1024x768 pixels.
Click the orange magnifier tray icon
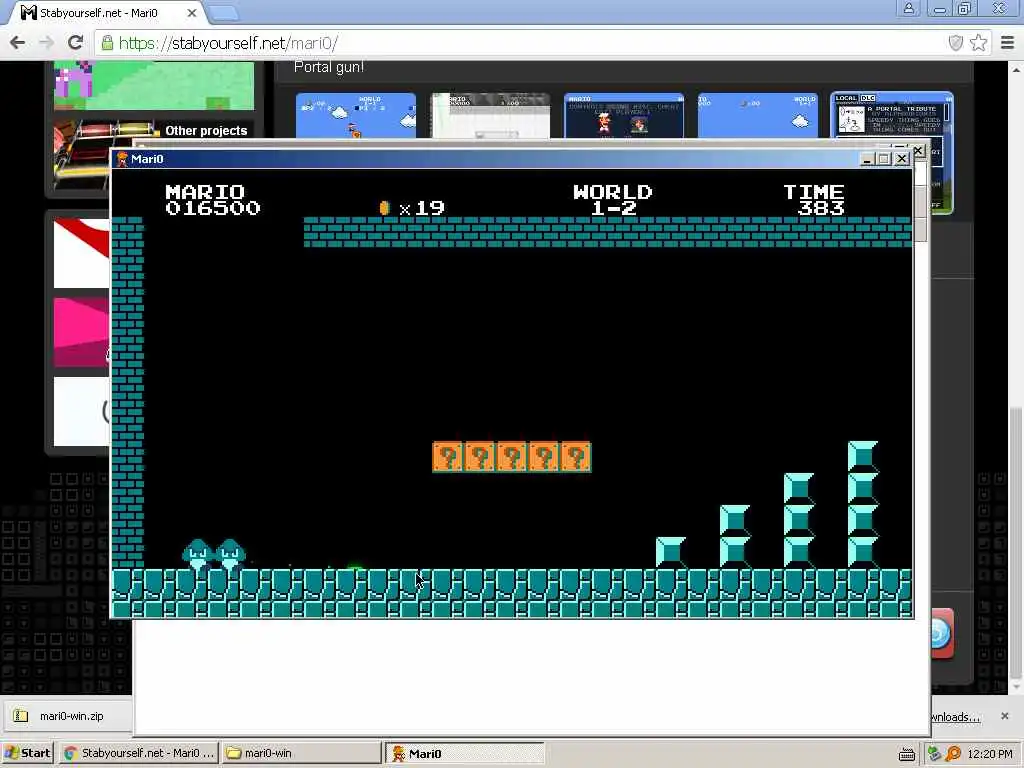point(953,754)
